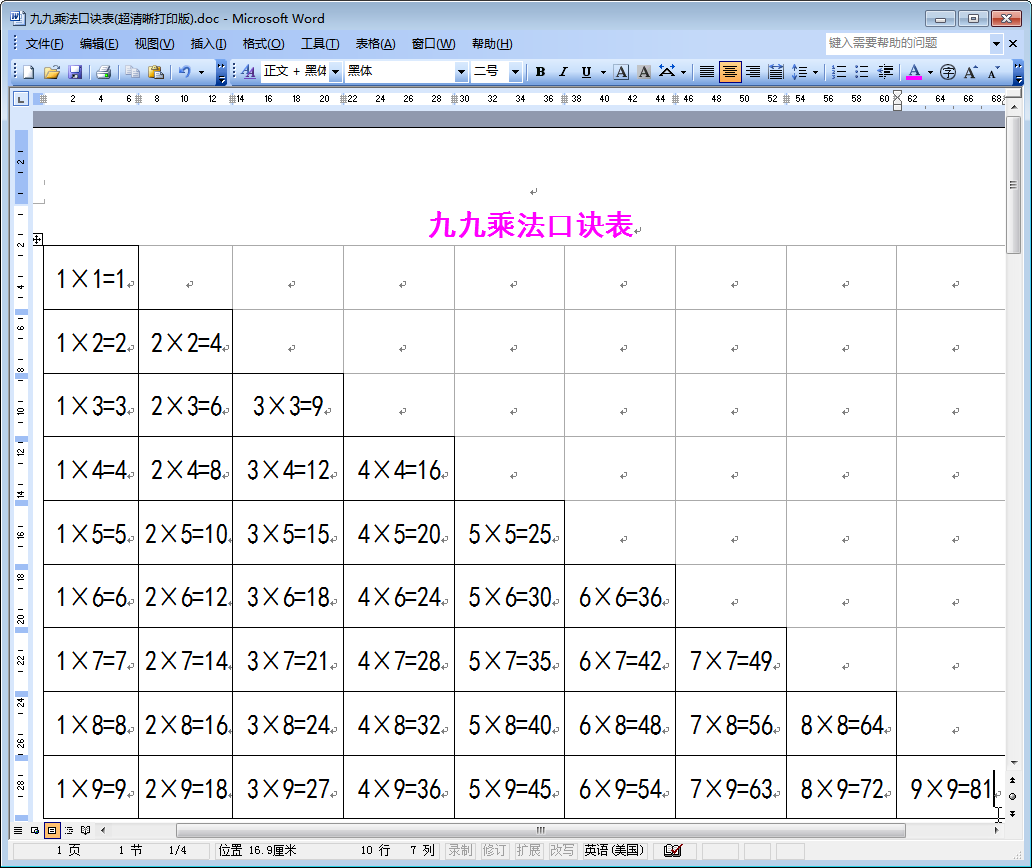Open the 表格 menu
The image size is (1032, 868).
[x=376, y=43]
